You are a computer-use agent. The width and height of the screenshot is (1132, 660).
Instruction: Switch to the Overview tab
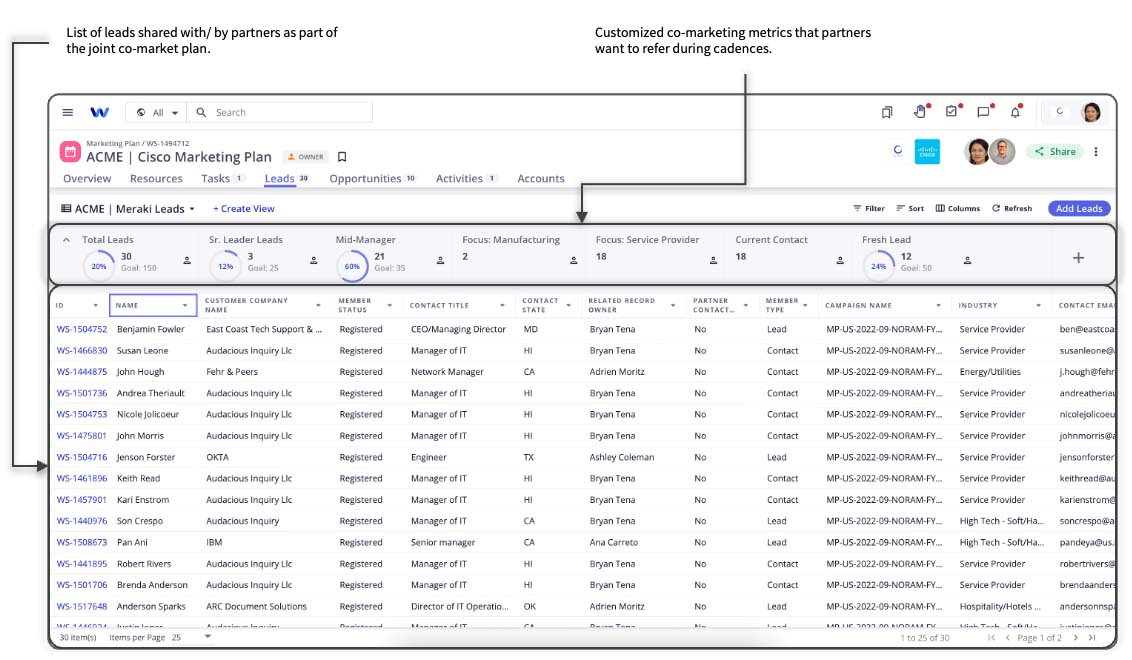click(x=87, y=178)
